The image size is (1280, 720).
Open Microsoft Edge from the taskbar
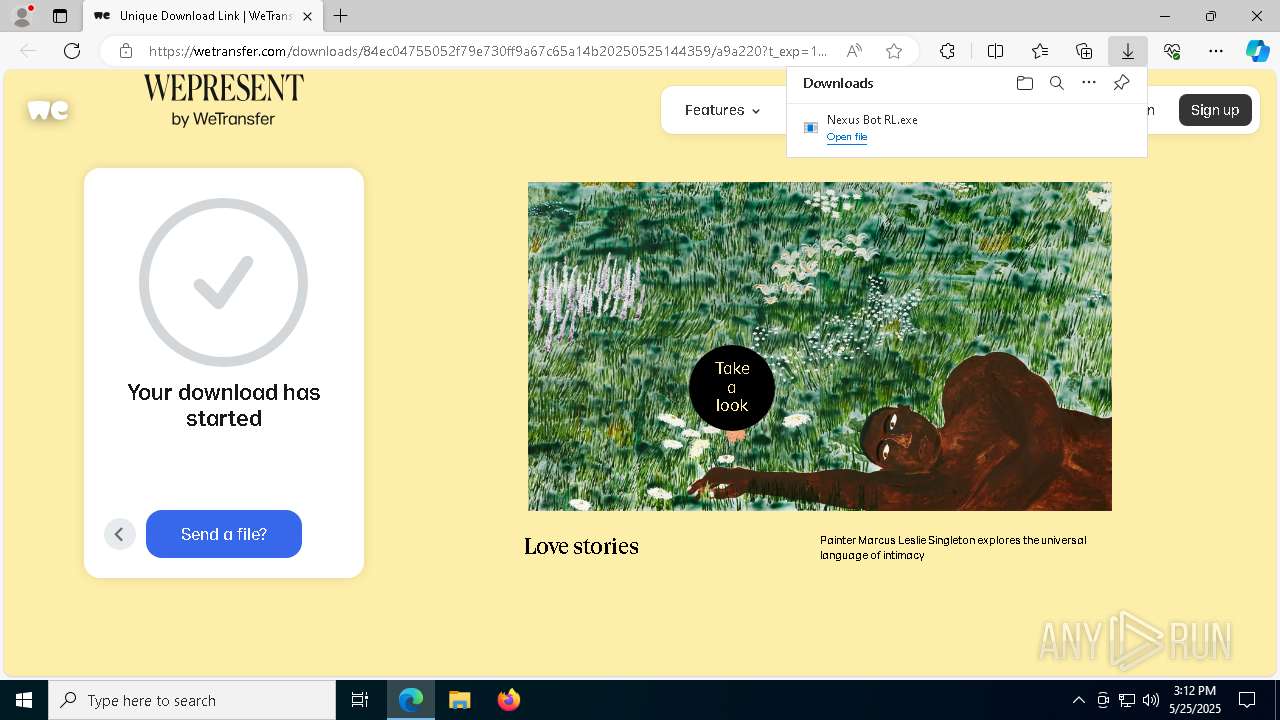pos(411,700)
